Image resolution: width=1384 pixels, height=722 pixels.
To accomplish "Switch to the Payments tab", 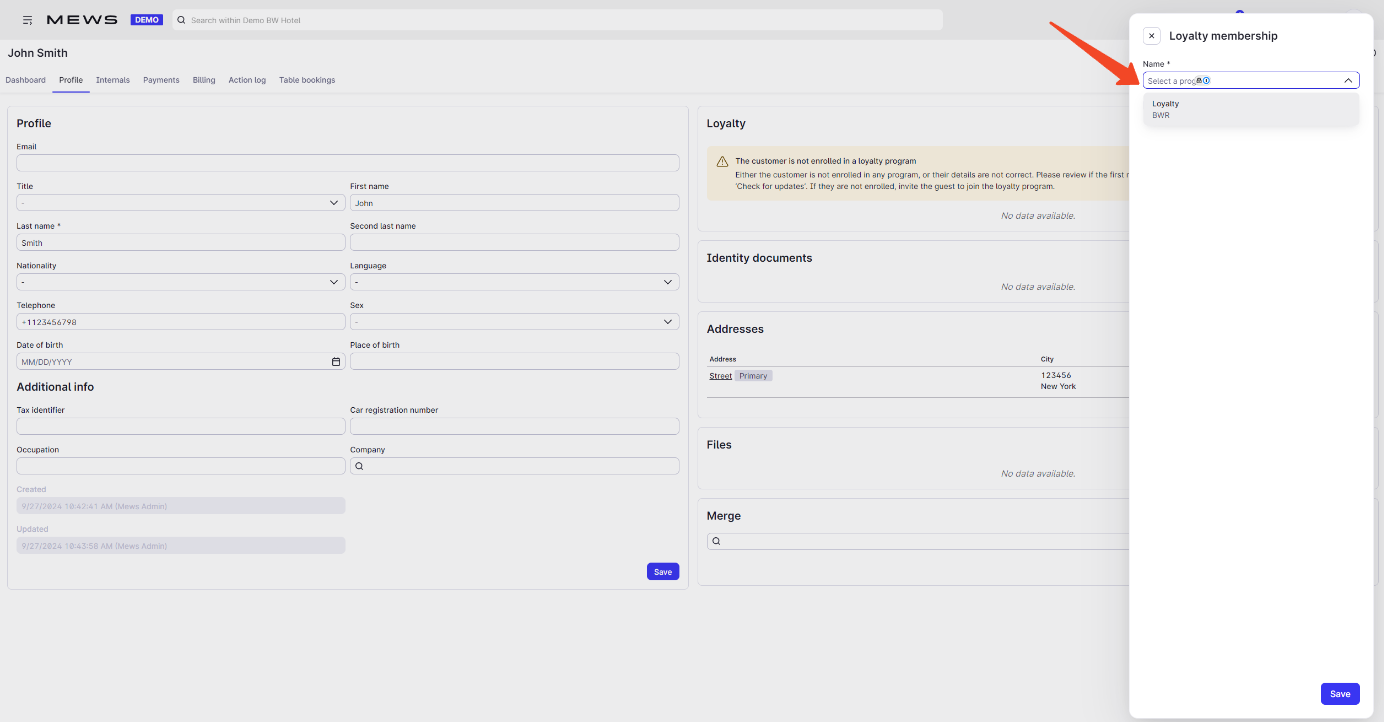I will [x=161, y=80].
